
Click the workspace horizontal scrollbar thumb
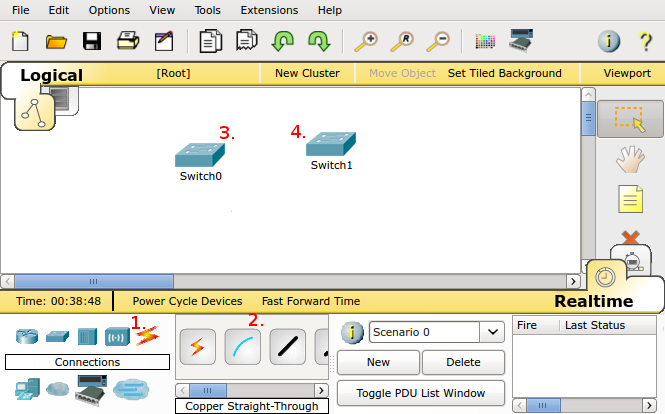[94, 281]
